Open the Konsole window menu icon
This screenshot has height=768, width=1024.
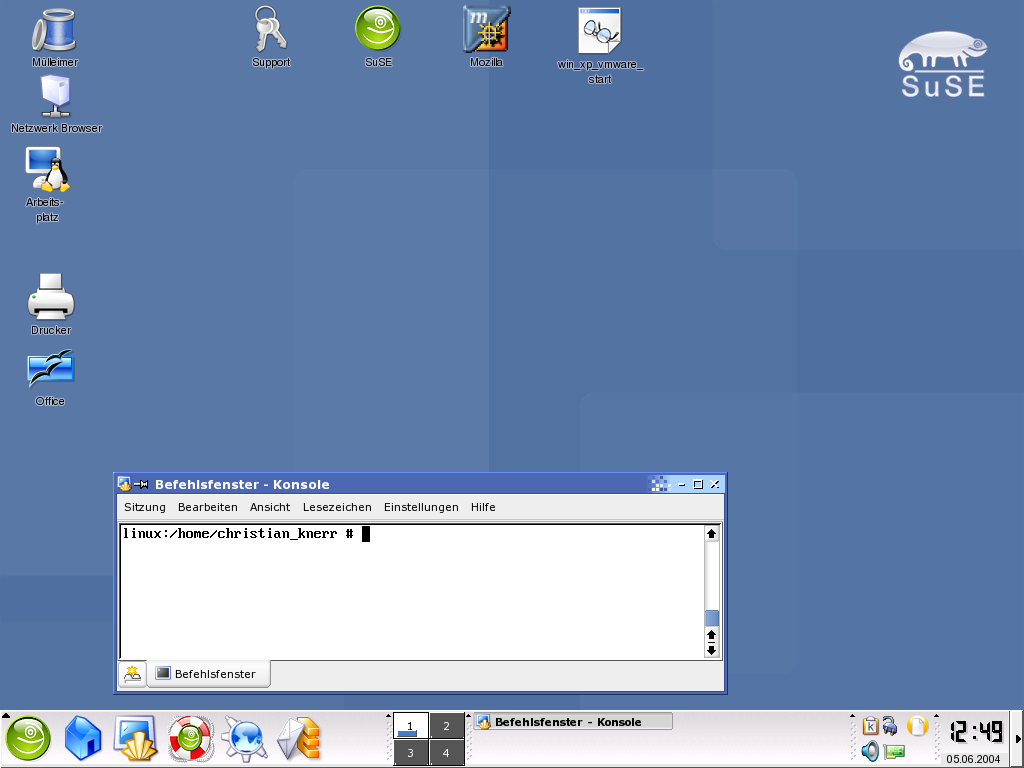pyautogui.click(x=124, y=485)
